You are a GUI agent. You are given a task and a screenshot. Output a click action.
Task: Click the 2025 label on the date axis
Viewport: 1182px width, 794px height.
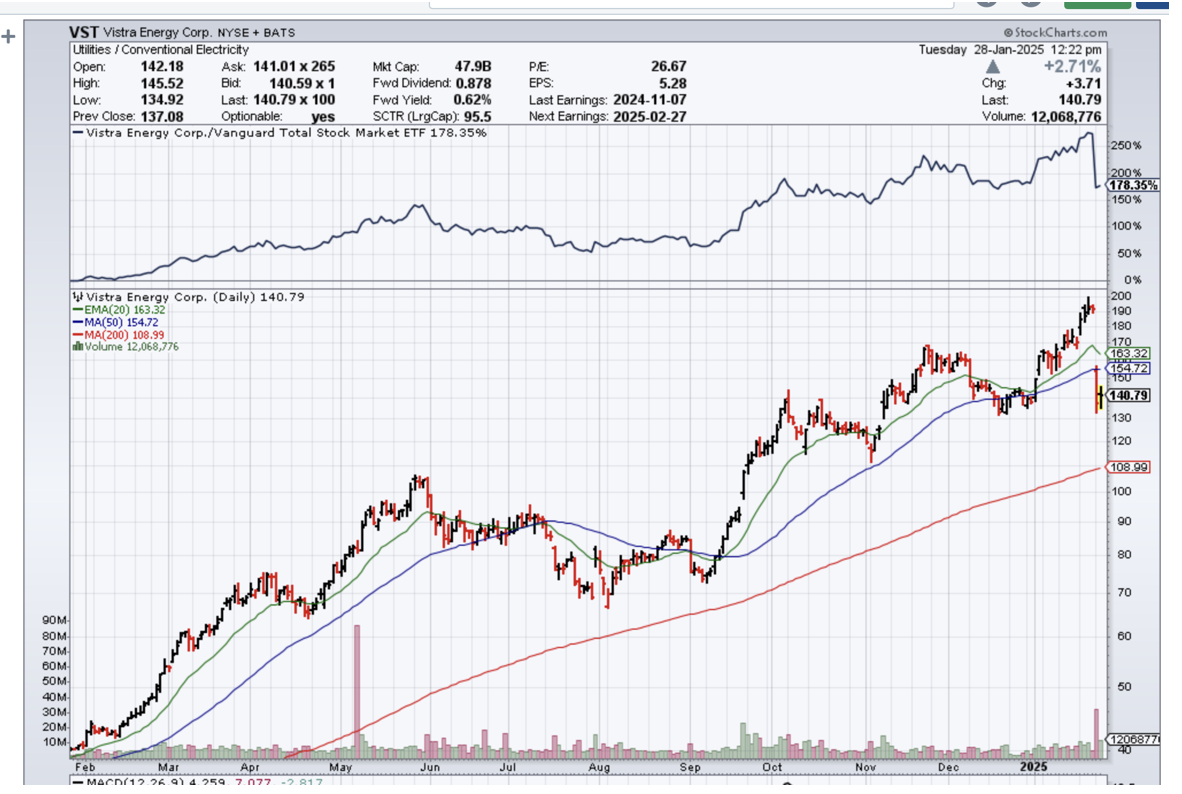click(x=1034, y=766)
